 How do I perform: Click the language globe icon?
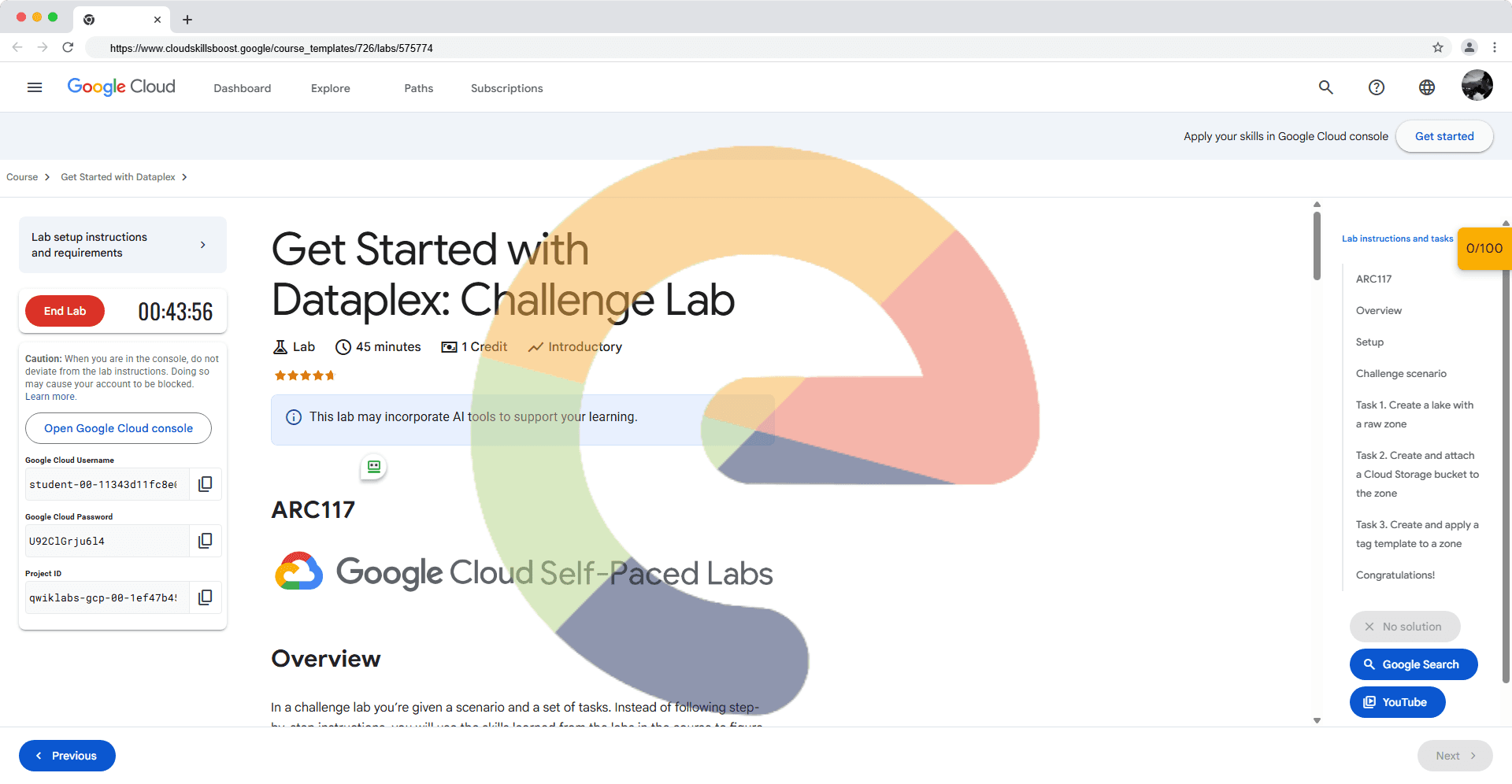click(1427, 87)
